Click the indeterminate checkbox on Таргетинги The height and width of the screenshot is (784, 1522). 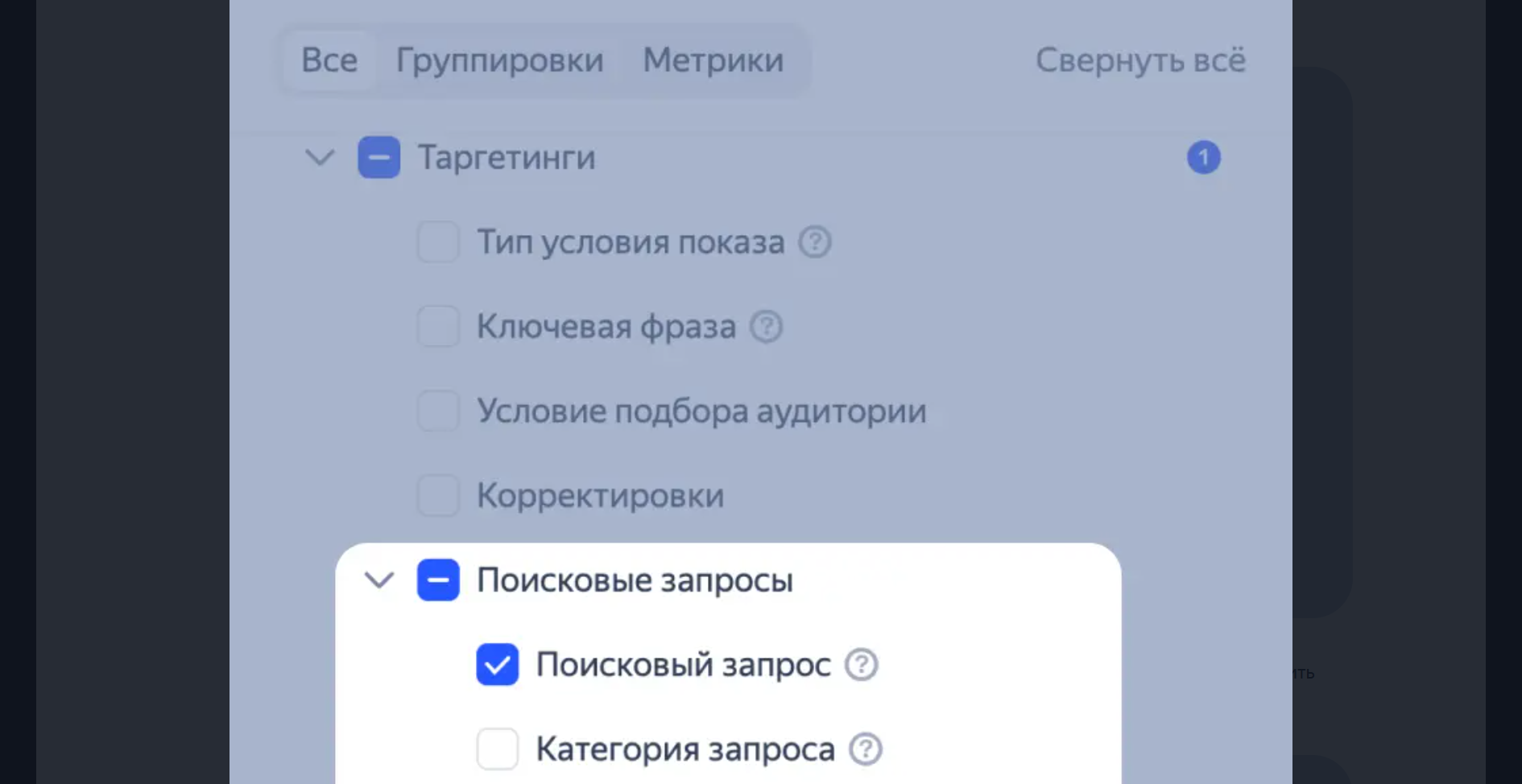tap(378, 158)
